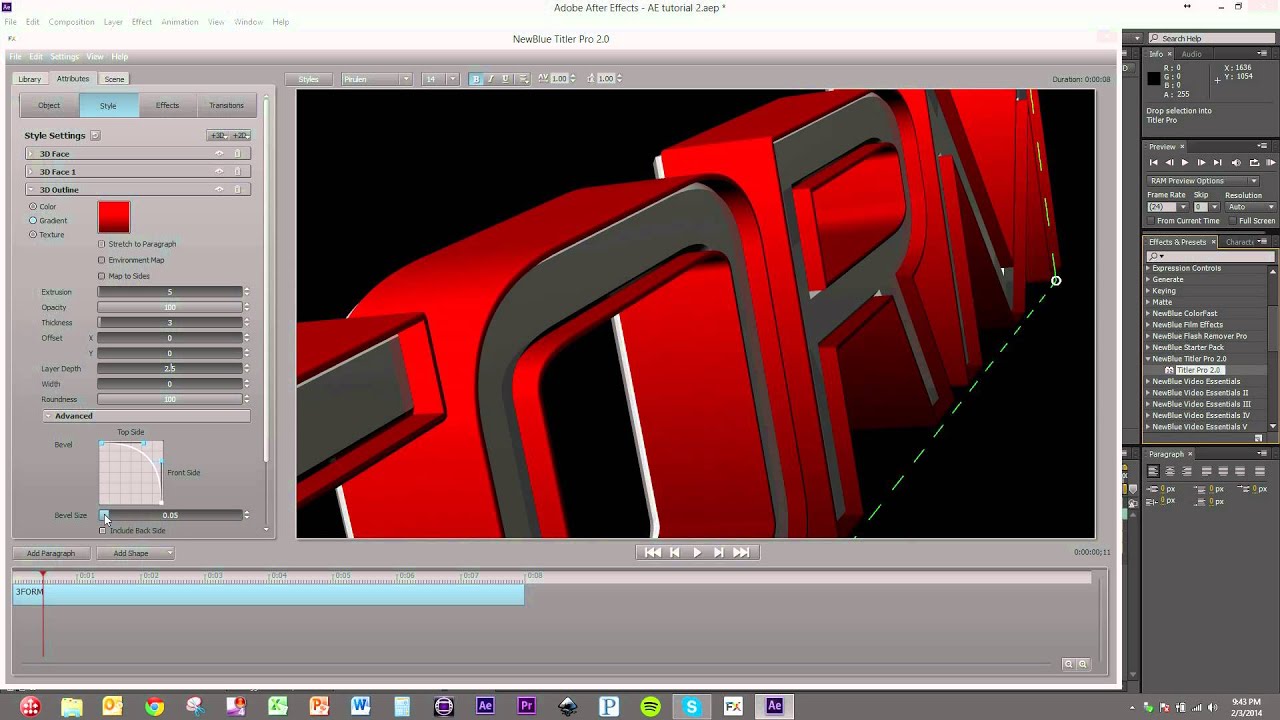Collapse NewBlue Titler Pro 2.0 category
Image resolution: width=1280 pixels, height=720 pixels.
(1148, 359)
